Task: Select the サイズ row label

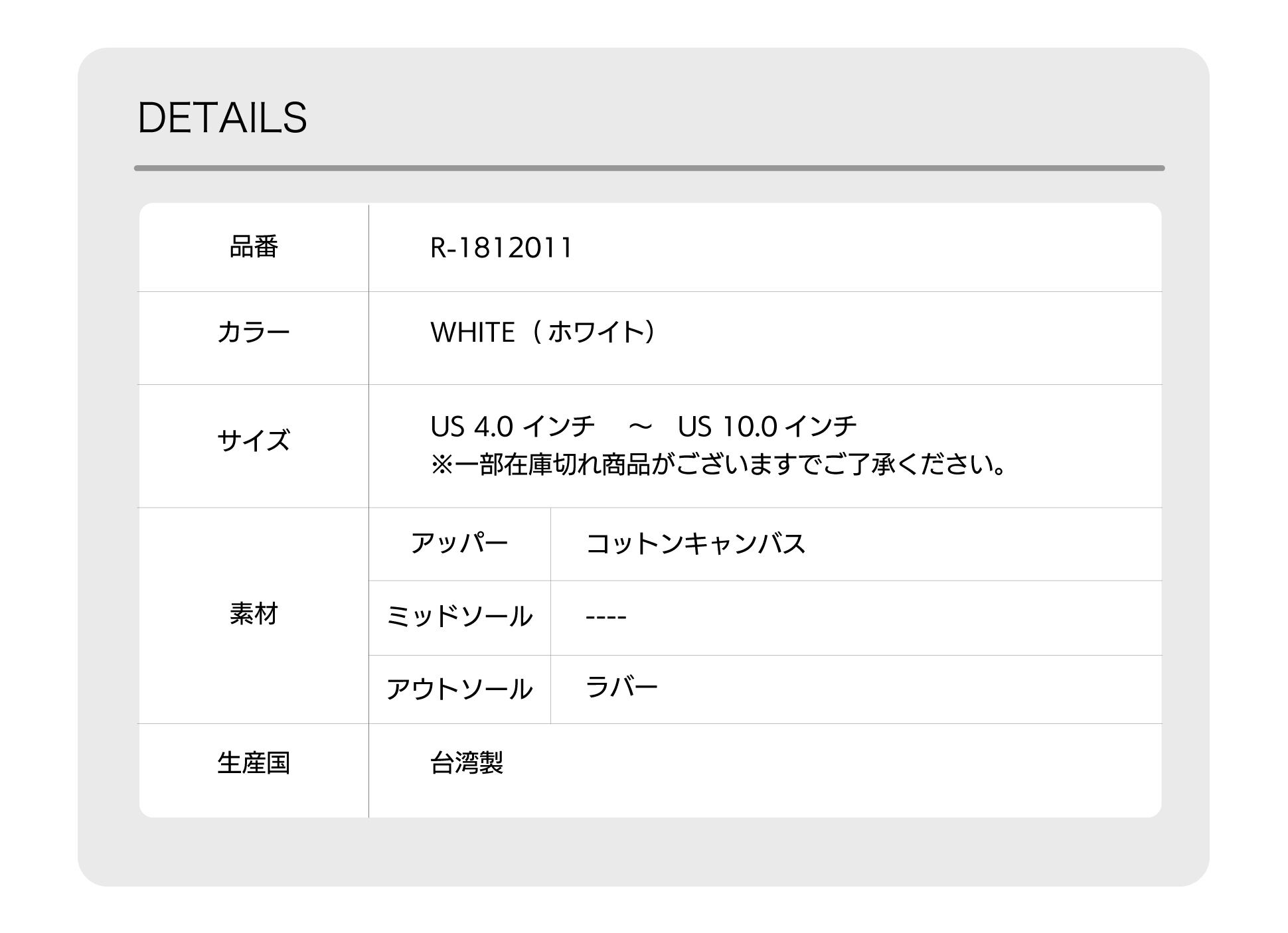Action: [254, 440]
